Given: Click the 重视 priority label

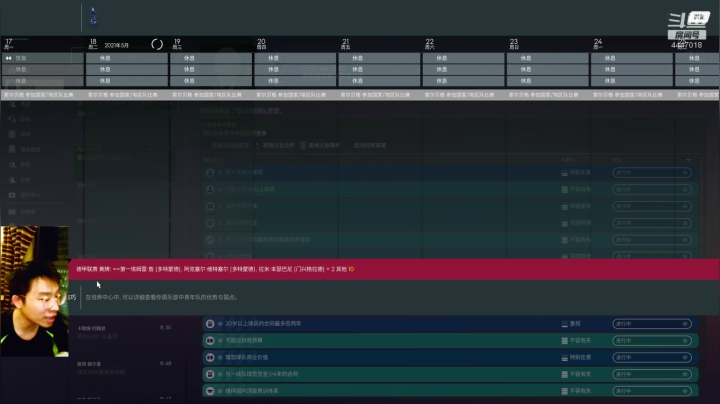Looking at the screenshot, I should [575, 324].
